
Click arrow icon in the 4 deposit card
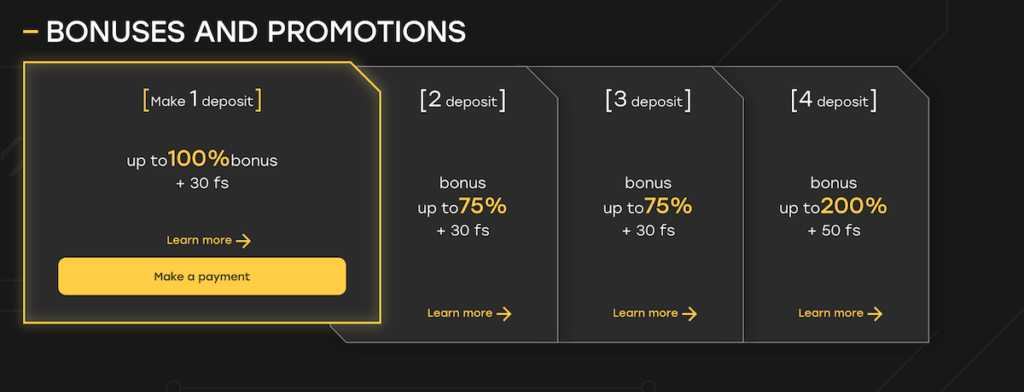tap(875, 314)
